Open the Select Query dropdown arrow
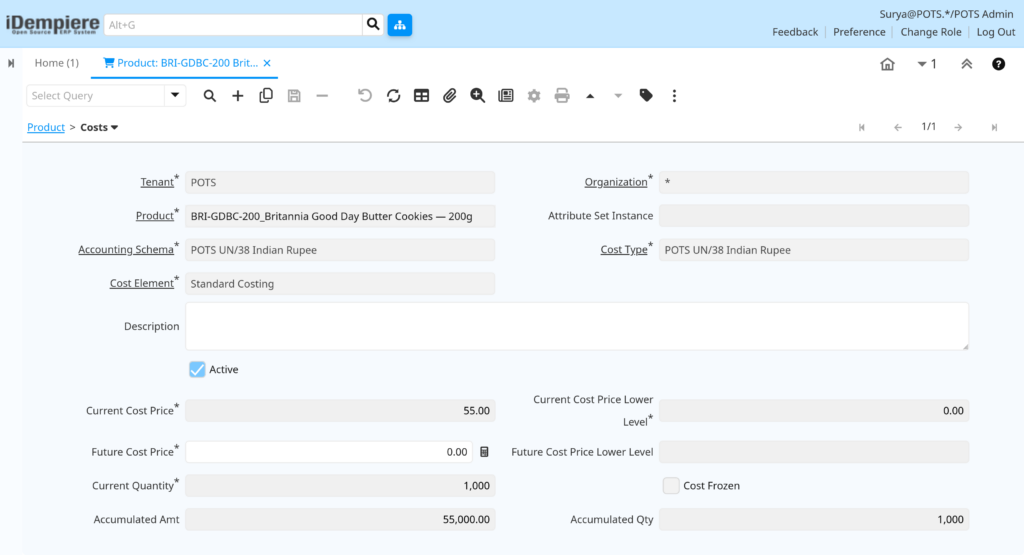Screen dimensions: 1024x555 coord(175,95)
